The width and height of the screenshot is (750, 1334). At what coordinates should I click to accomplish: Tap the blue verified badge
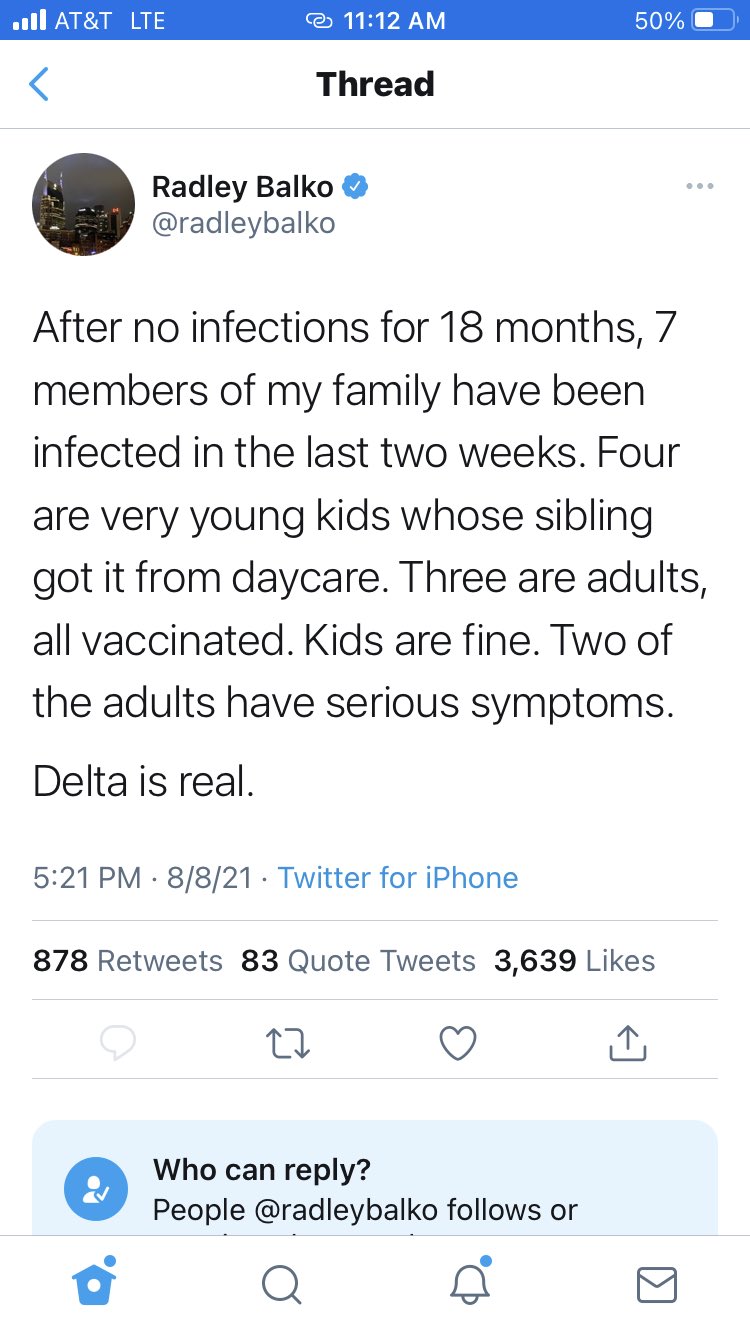click(x=356, y=186)
